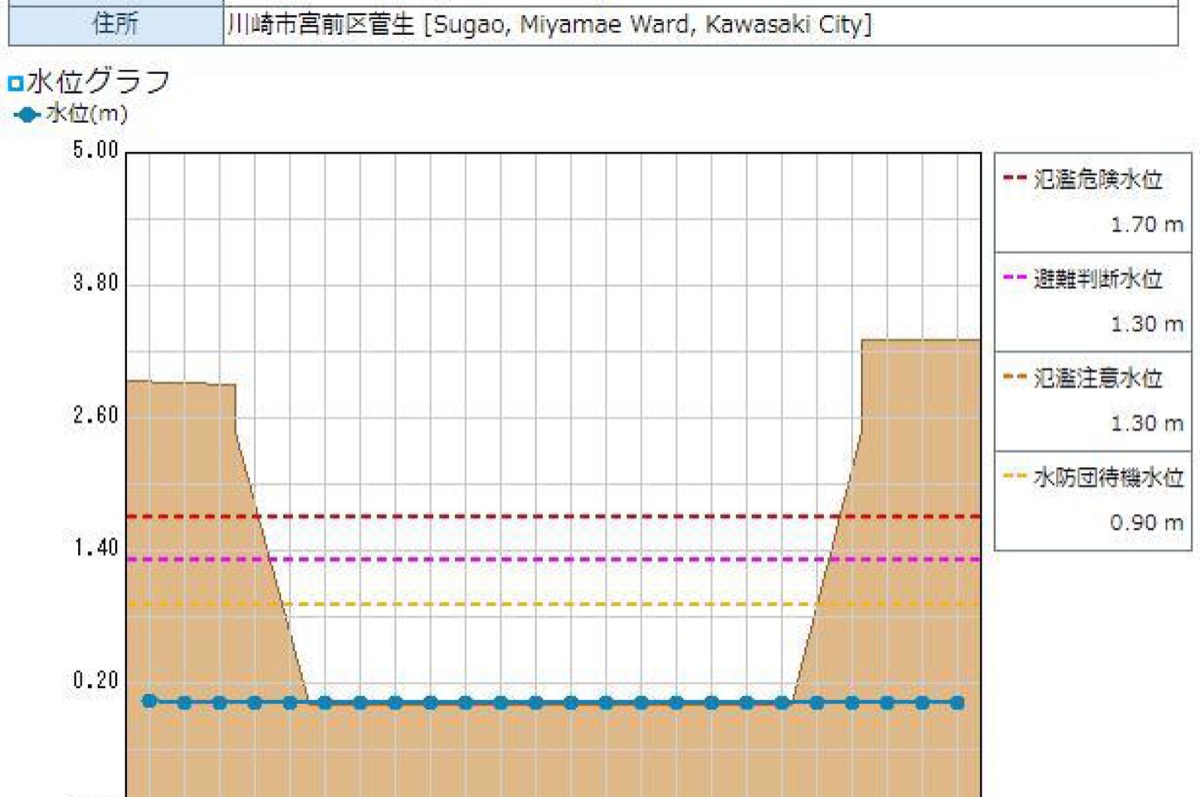Click the yellow dashed standby level line on the graph
The width and height of the screenshot is (1200, 797).
tap(550, 604)
